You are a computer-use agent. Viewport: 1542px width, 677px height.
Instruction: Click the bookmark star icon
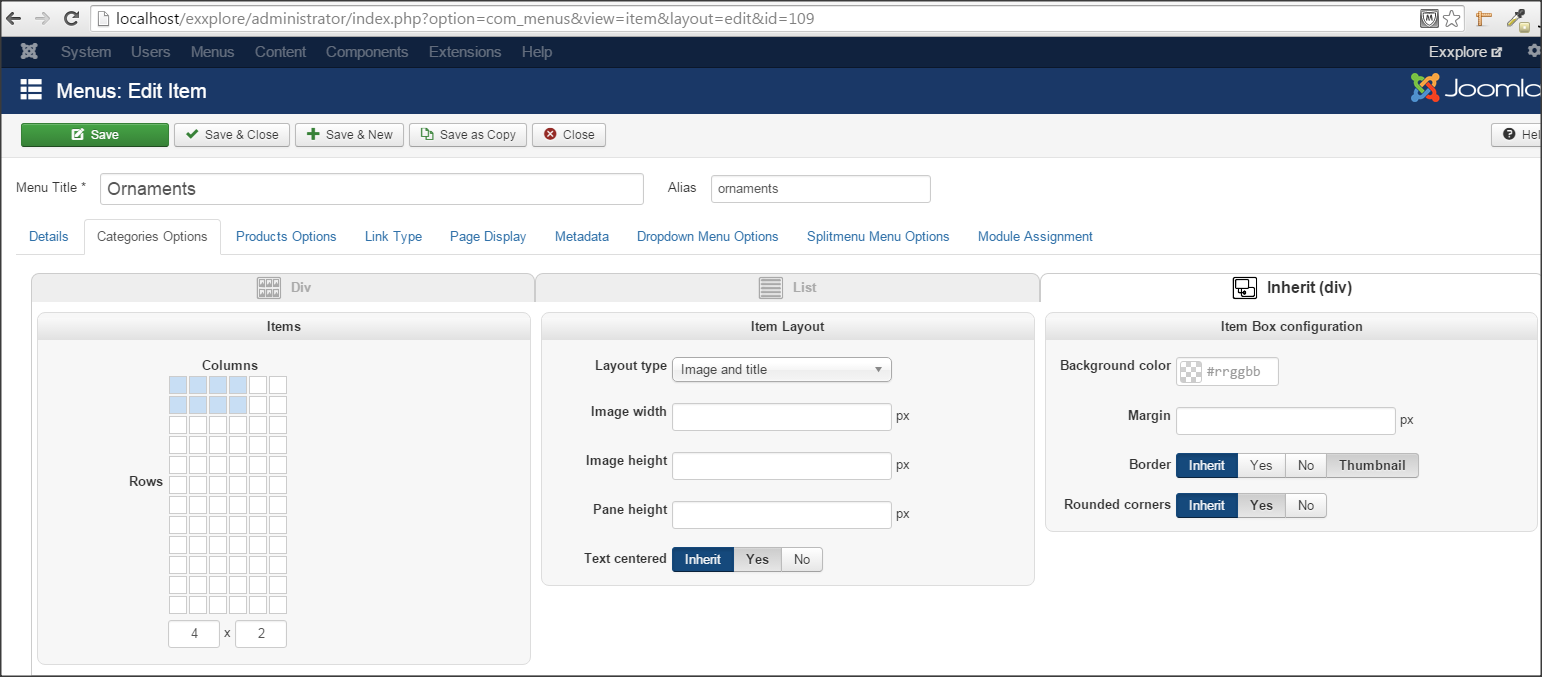[x=1453, y=19]
